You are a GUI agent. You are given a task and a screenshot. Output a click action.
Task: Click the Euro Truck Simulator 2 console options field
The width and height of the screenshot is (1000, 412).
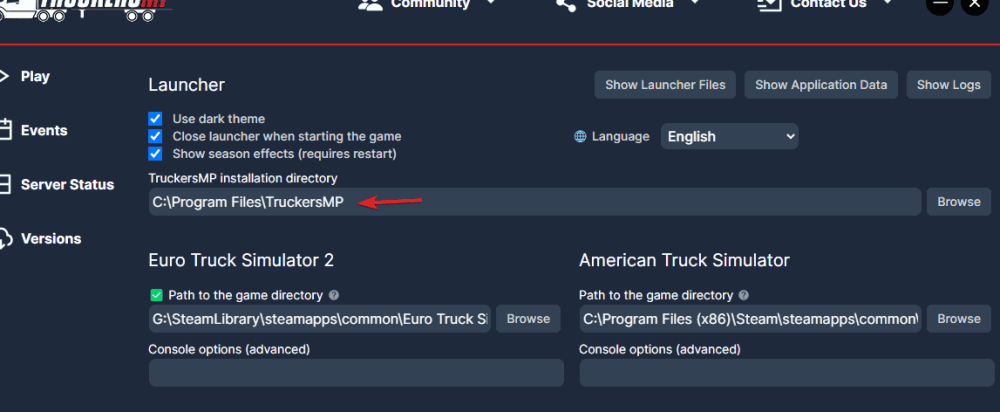(x=356, y=373)
